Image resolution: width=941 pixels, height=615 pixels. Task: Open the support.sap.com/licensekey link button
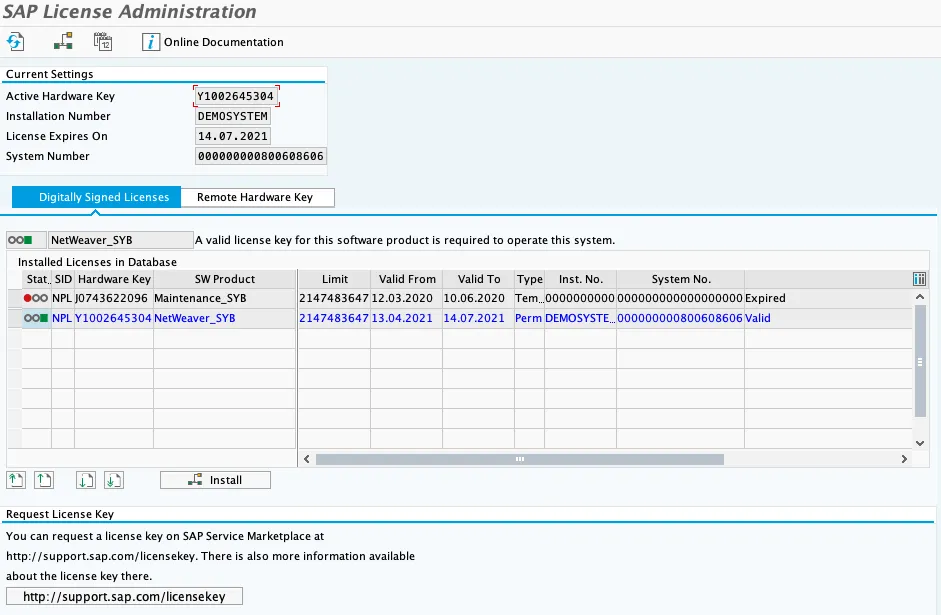(x=124, y=597)
